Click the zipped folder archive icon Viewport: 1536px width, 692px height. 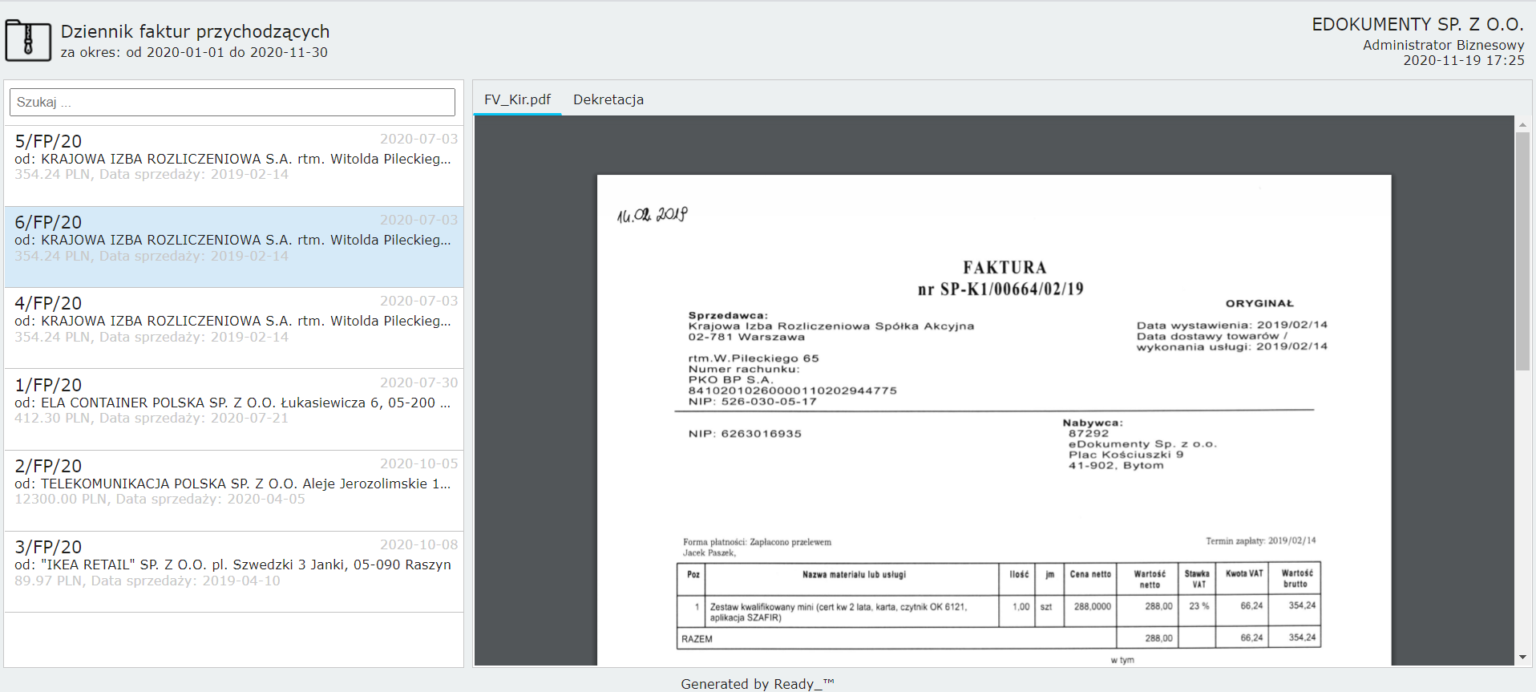[x=29, y=40]
